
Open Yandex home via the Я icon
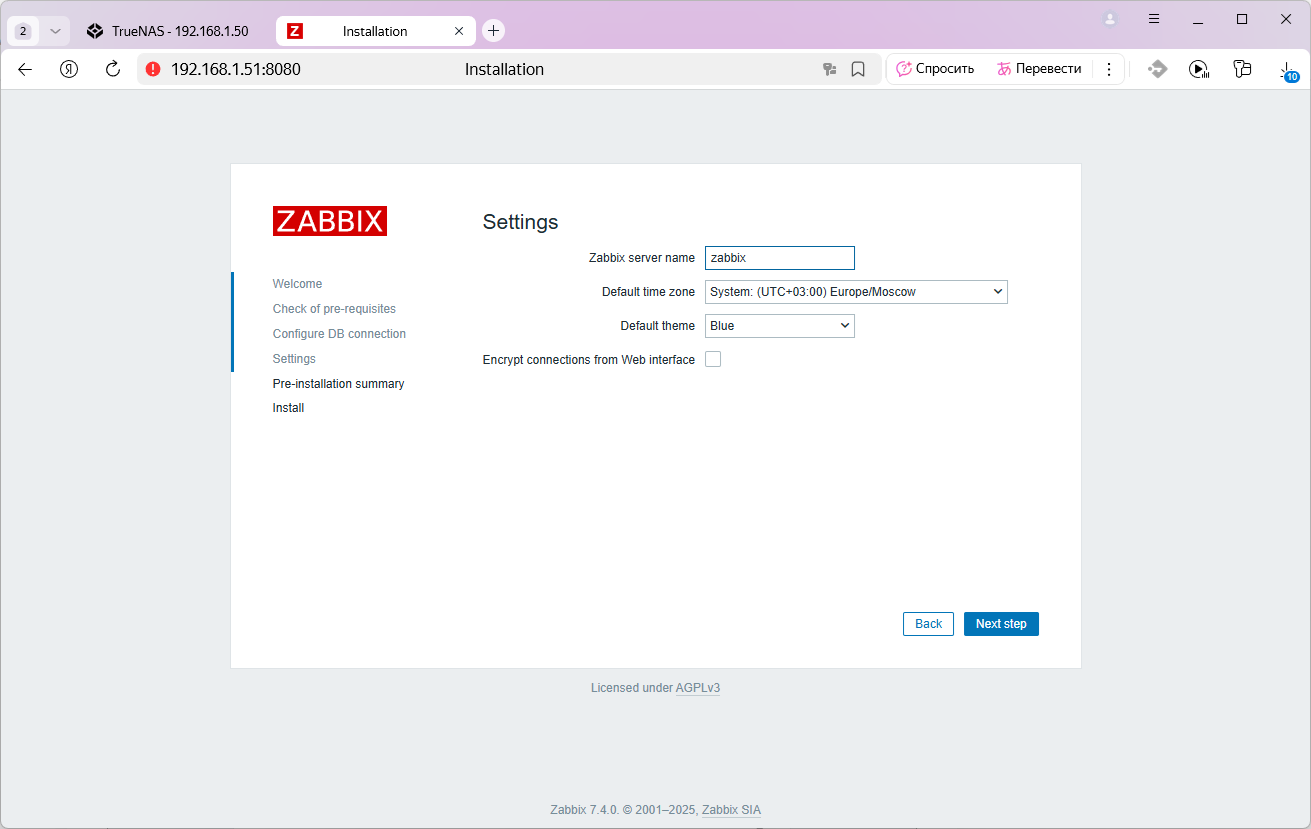point(69,69)
